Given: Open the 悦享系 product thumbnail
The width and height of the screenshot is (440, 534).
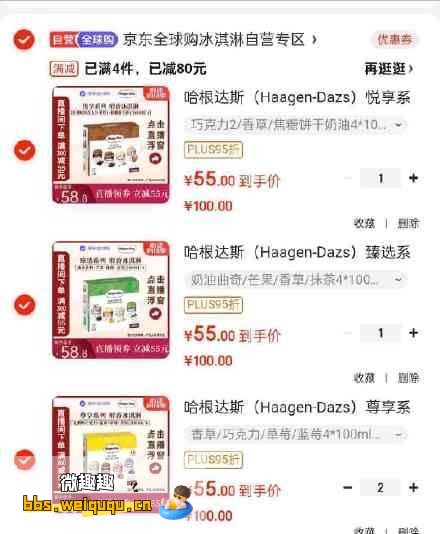Looking at the screenshot, I should 111,145.
